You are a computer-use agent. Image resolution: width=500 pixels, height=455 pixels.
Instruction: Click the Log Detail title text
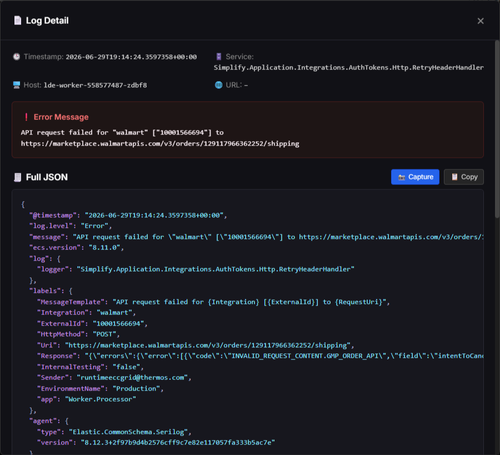point(47,21)
